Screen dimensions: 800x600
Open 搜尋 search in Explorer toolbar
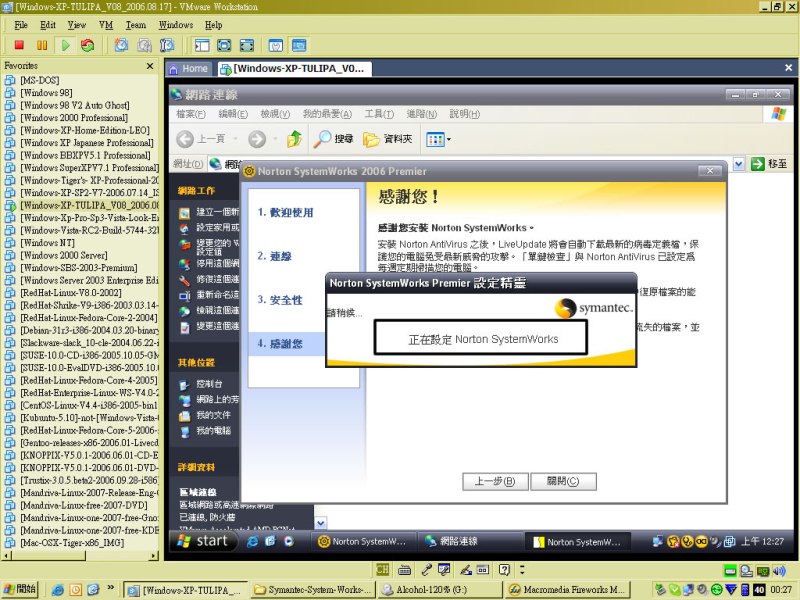[x=334, y=139]
